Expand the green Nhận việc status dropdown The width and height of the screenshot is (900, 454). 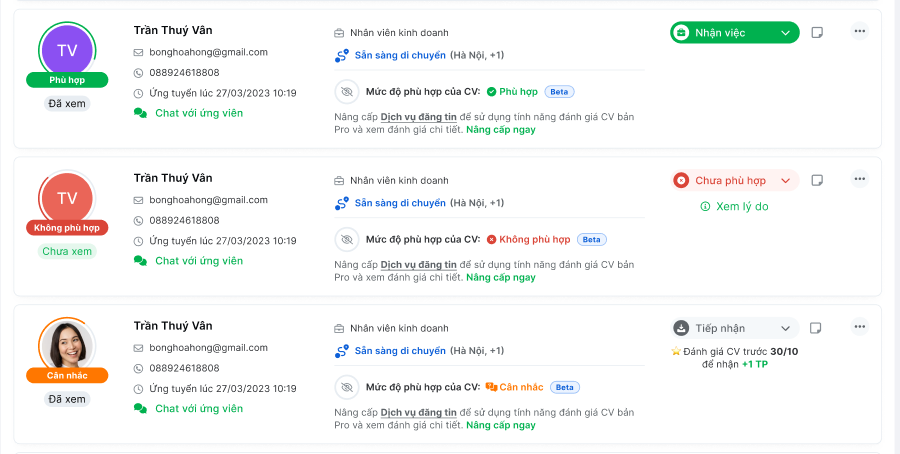(735, 33)
